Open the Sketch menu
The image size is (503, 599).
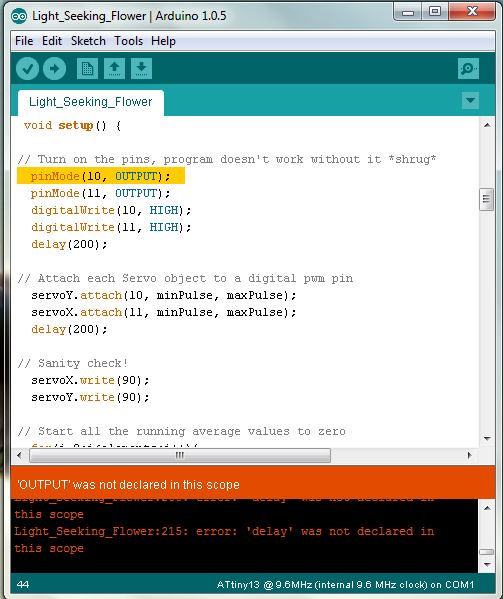pyautogui.click(x=88, y=41)
